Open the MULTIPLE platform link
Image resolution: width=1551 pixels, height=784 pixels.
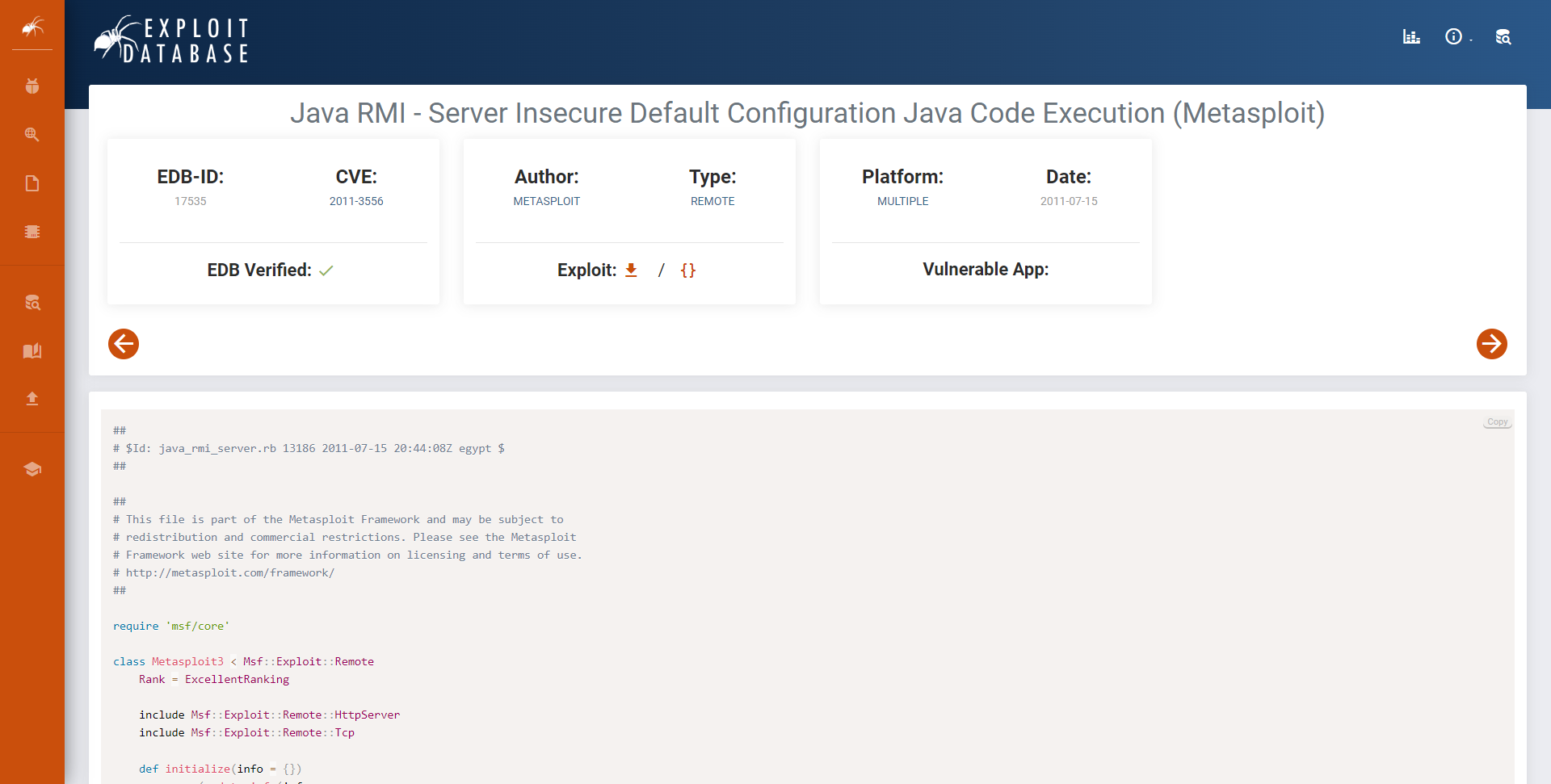click(903, 201)
